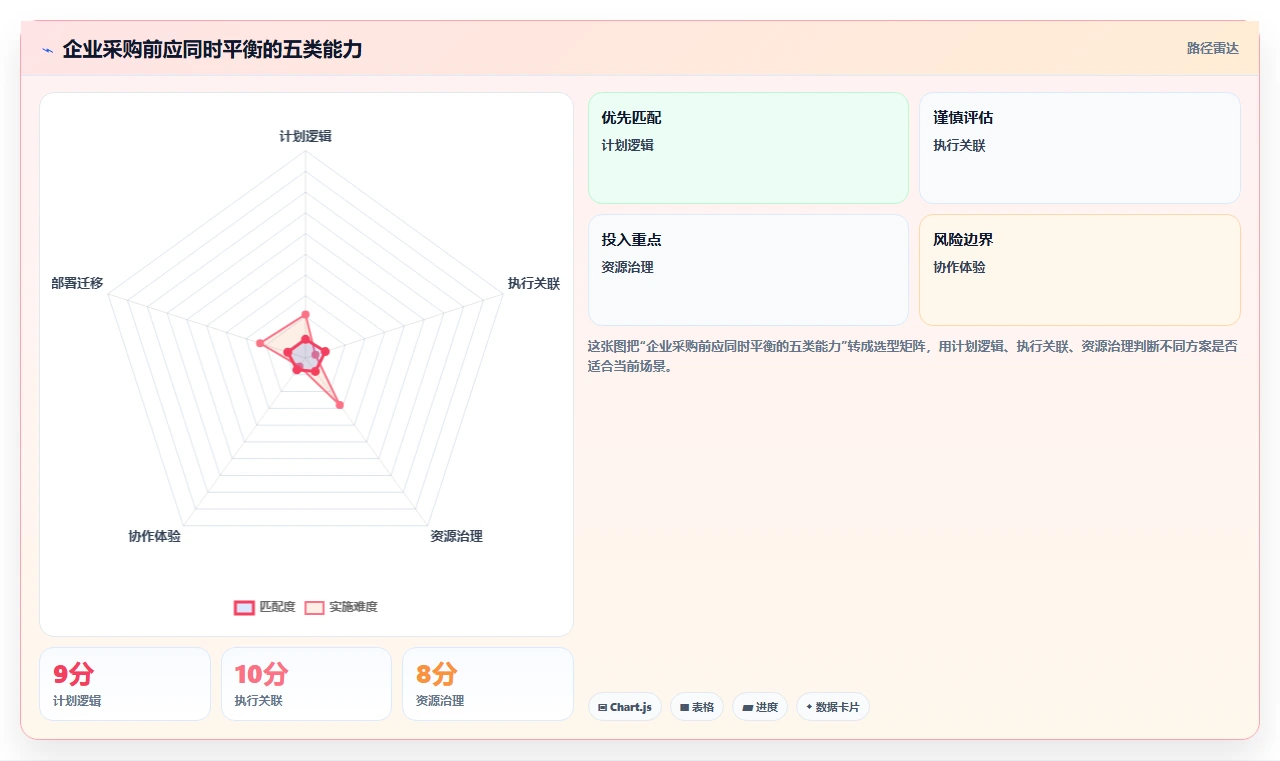Click 资源治理 text inside 投入重点 card
The width and height of the screenshot is (1280, 761).
coord(627,268)
